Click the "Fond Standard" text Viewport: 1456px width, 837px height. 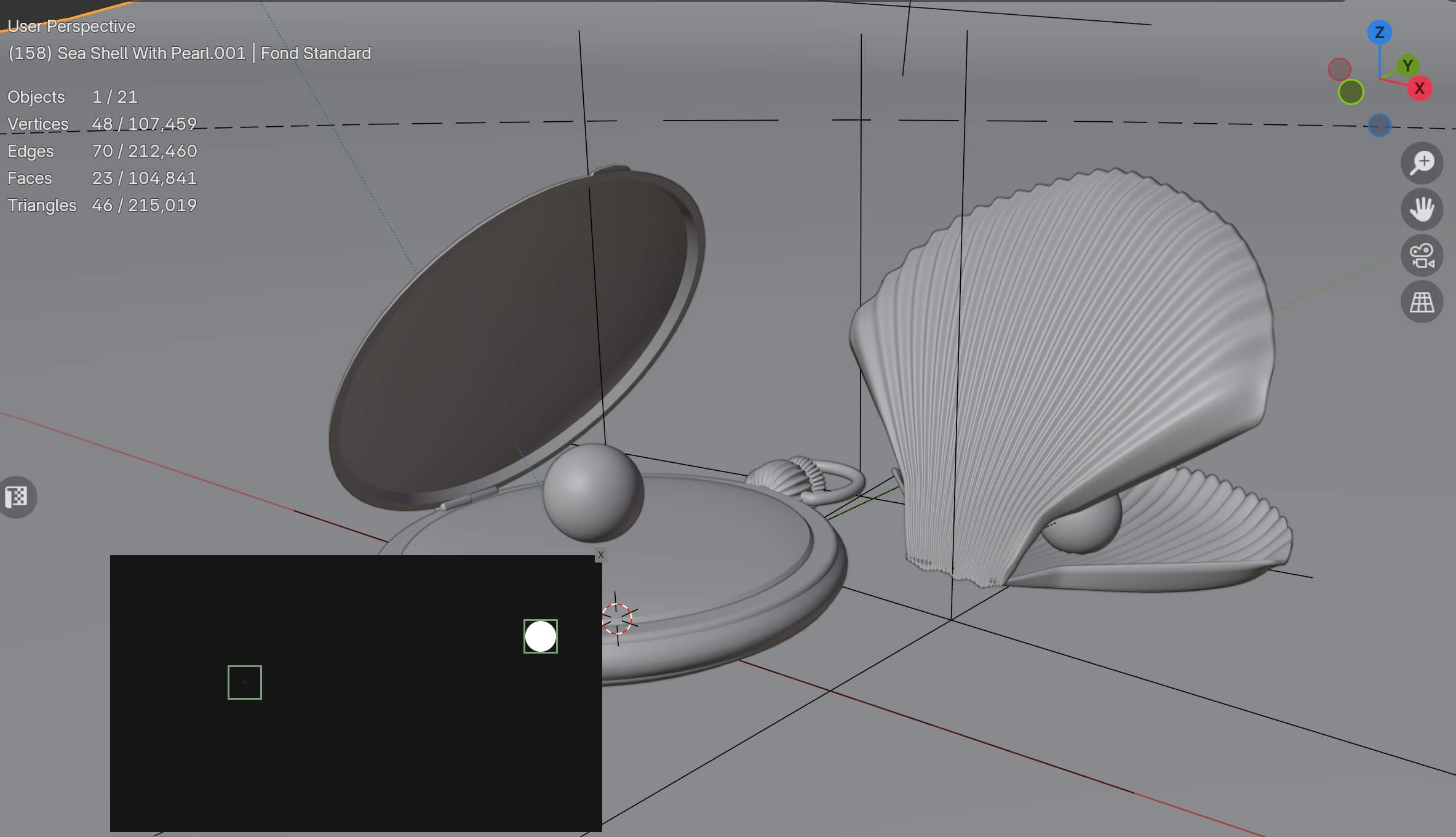click(x=316, y=54)
